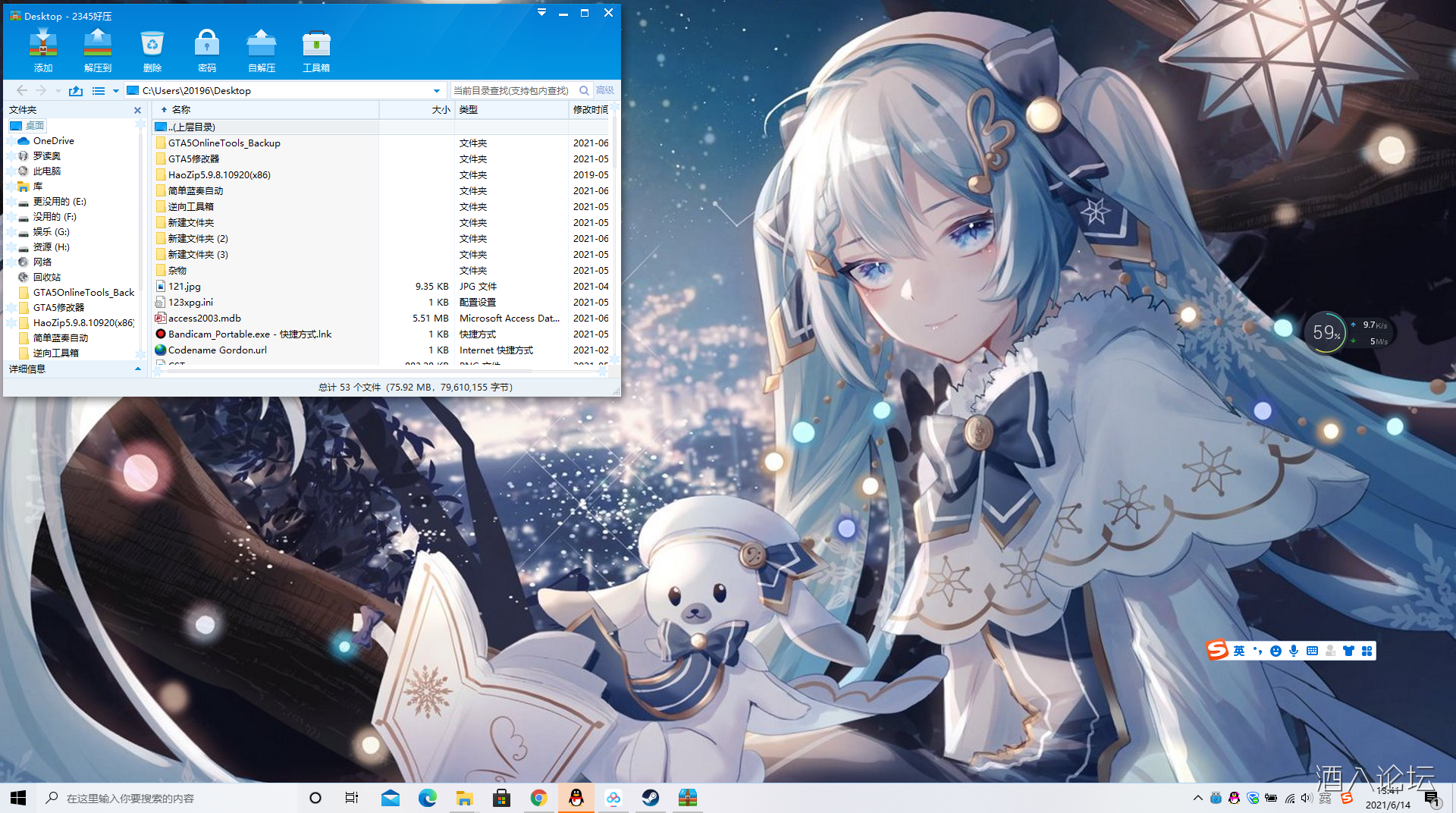Toggle Sogou punctuation mode button
Viewport: 1456px width, 813px height.
[x=1257, y=651]
